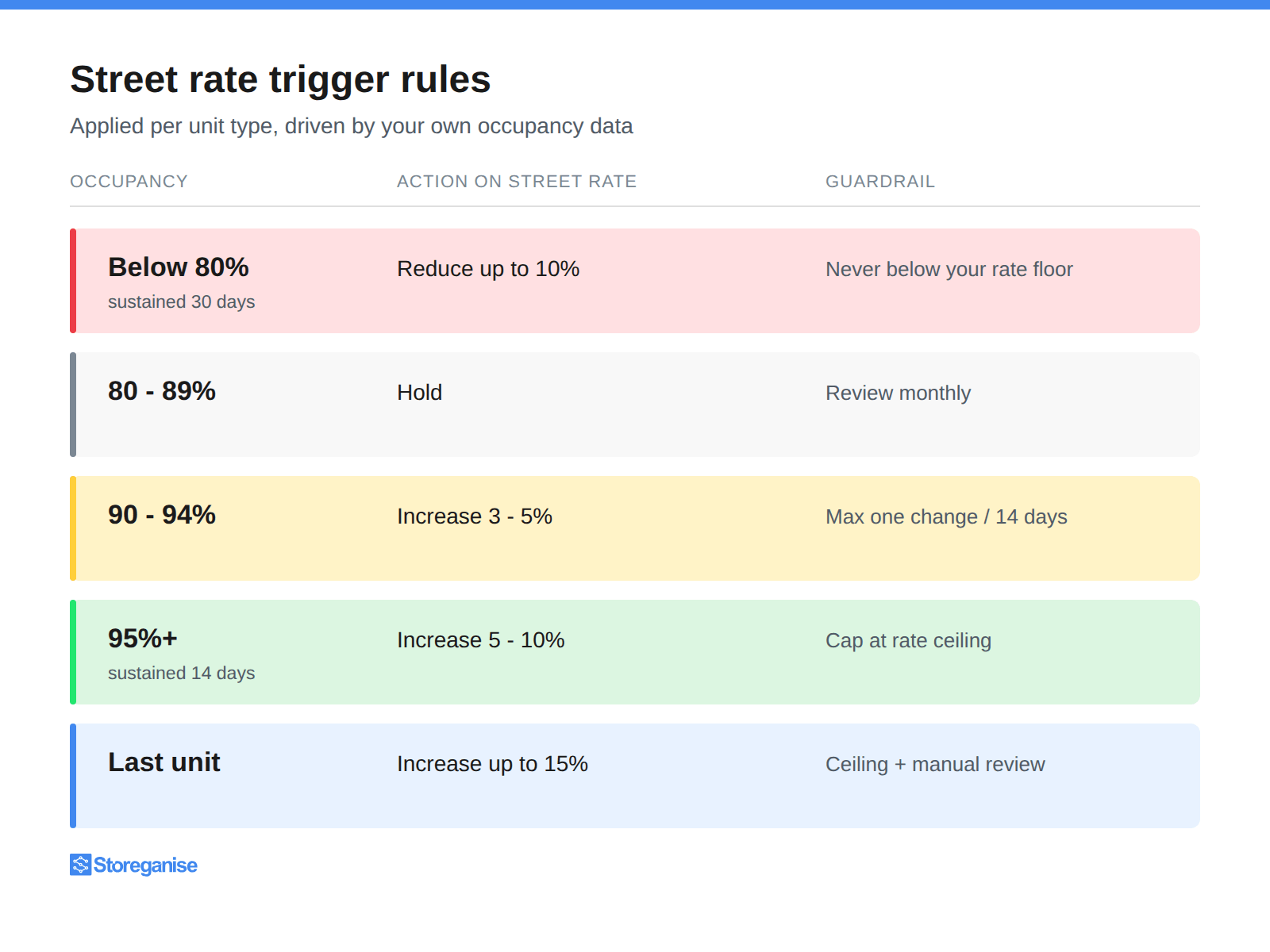Click 'Increase 3 - 5%' action
The width and height of the screenshot is (1270, 952).
coord(475,516)
